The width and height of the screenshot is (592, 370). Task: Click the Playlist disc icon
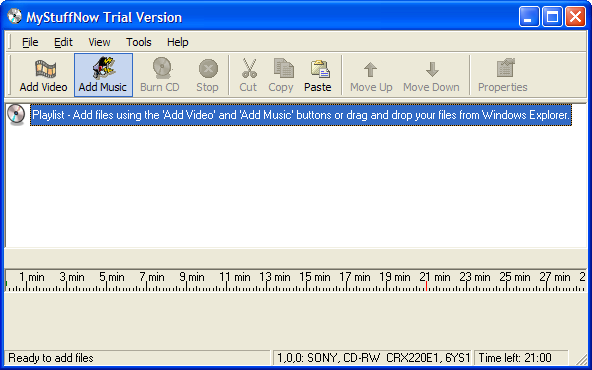tap(16, 114)
